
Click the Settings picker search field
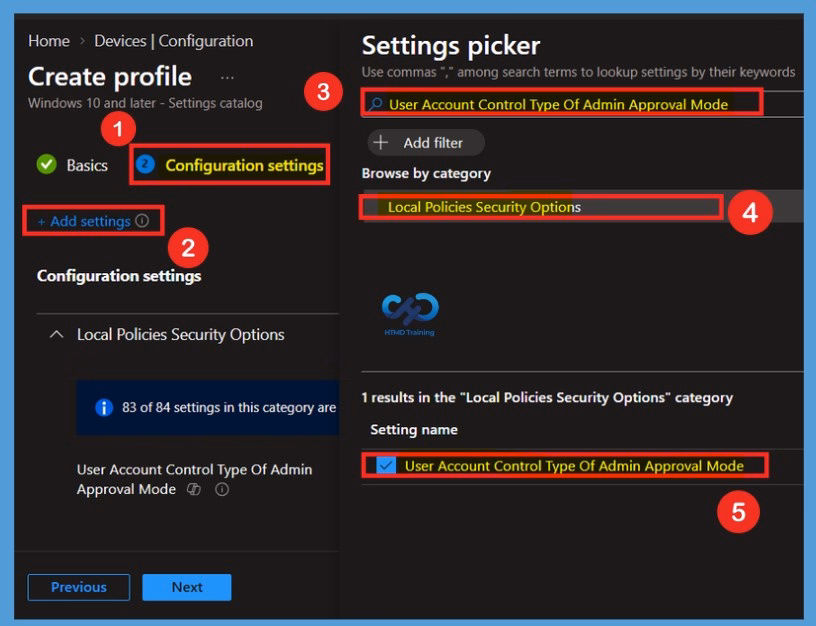pos(583,104)
